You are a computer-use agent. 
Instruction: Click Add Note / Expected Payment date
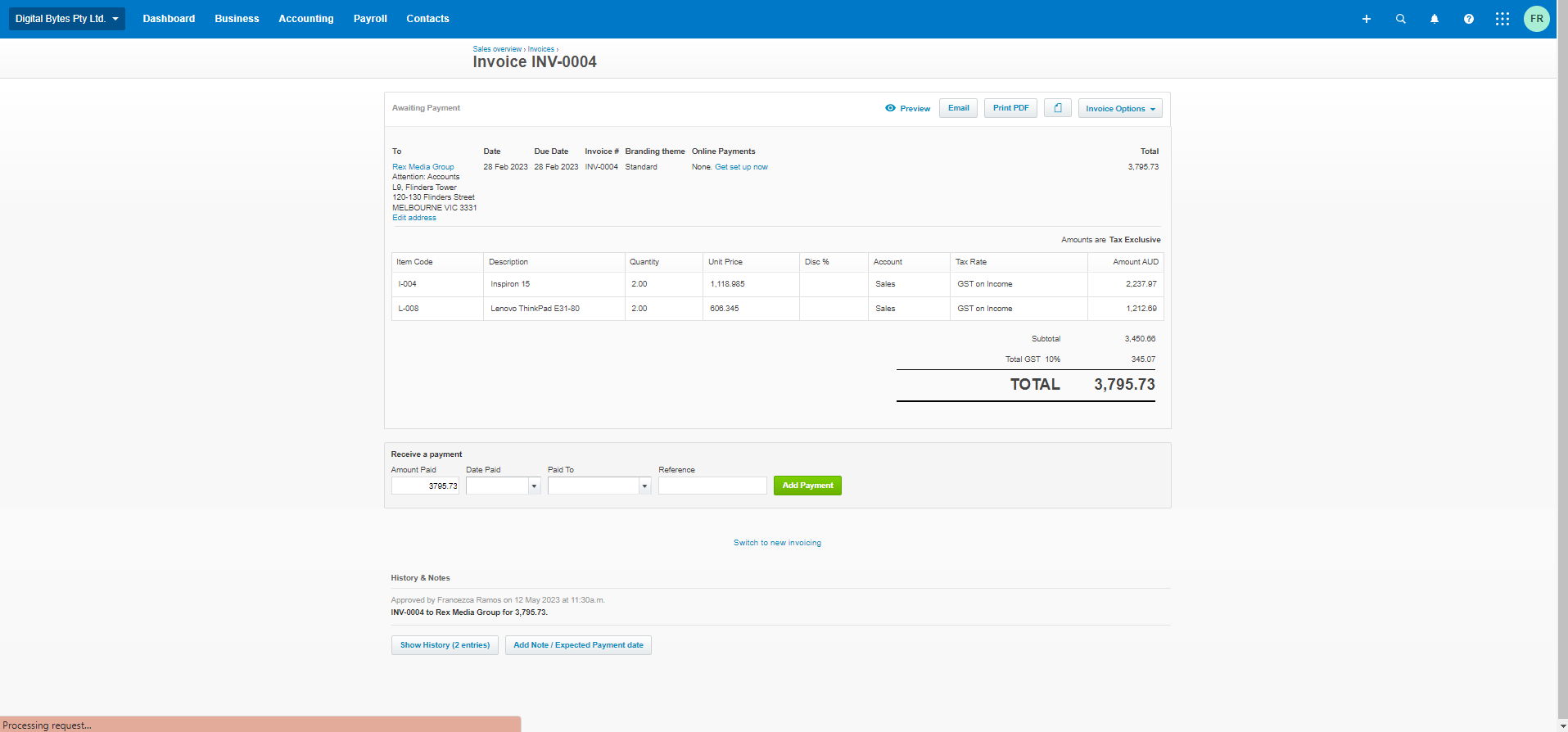tap(578, 645)
